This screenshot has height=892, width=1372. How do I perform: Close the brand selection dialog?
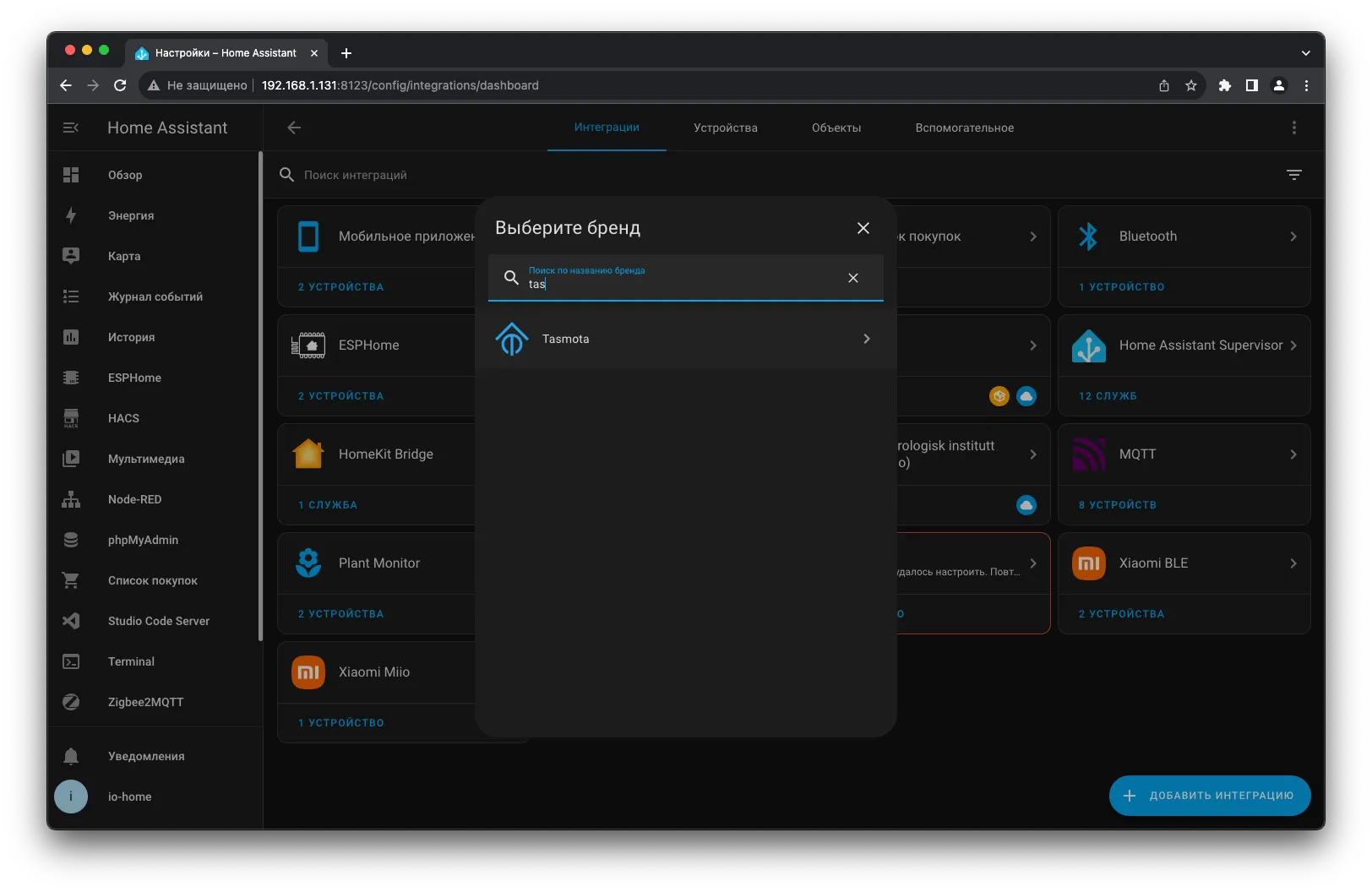(x=863, y=228)
